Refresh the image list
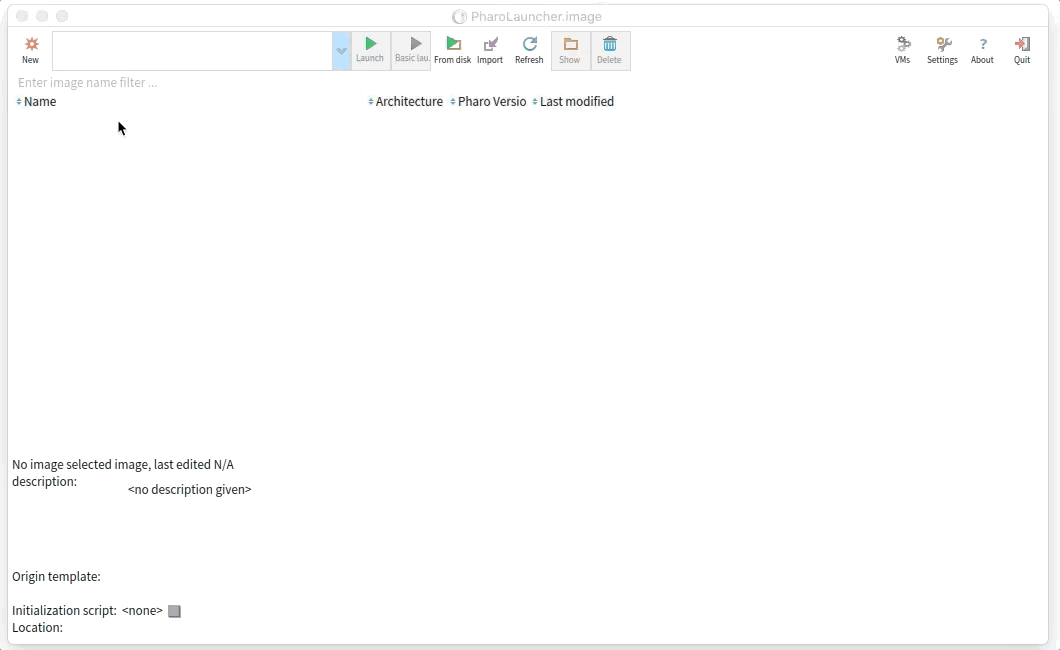This screenshot has height=650, width=1060. pyautogui.click(x=529, y=51)
